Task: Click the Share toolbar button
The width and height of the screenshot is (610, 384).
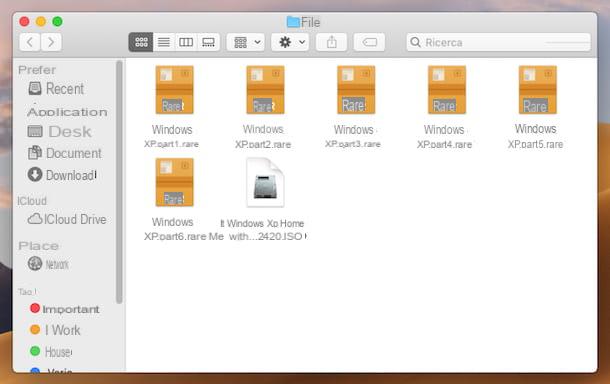Action: click(331, 42)
